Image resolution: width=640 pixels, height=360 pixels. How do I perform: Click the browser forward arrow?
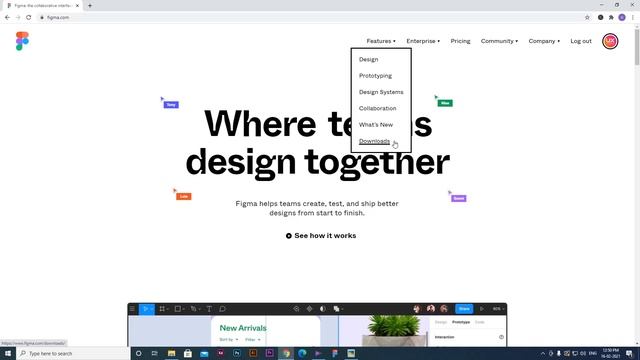[x=18, y=18]
